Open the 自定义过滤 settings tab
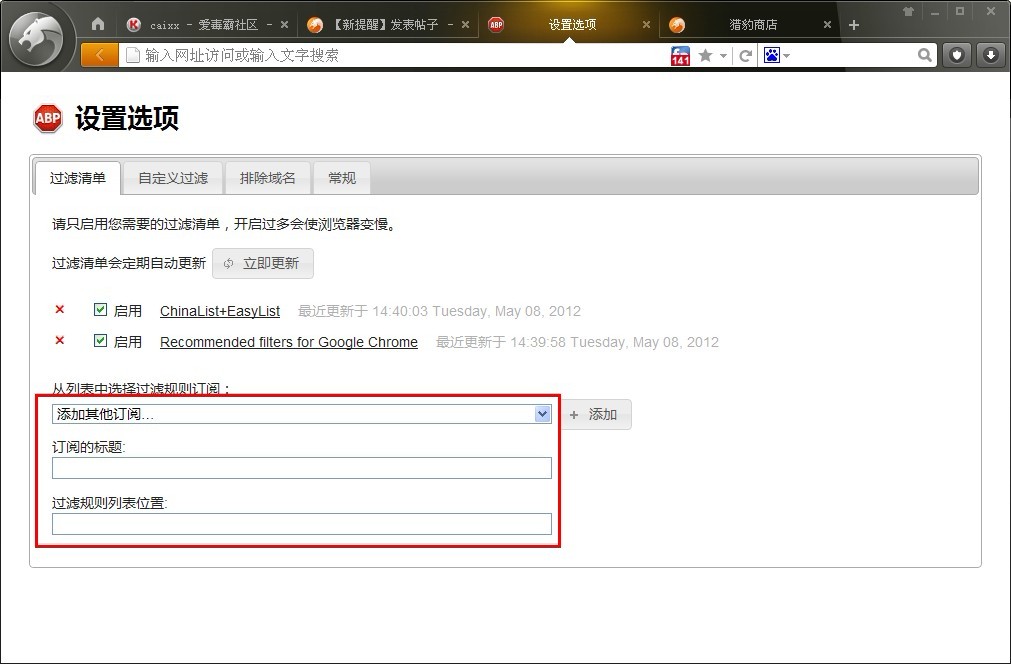The width and height of the screenshot is (1011, 664). pos(173,178)
